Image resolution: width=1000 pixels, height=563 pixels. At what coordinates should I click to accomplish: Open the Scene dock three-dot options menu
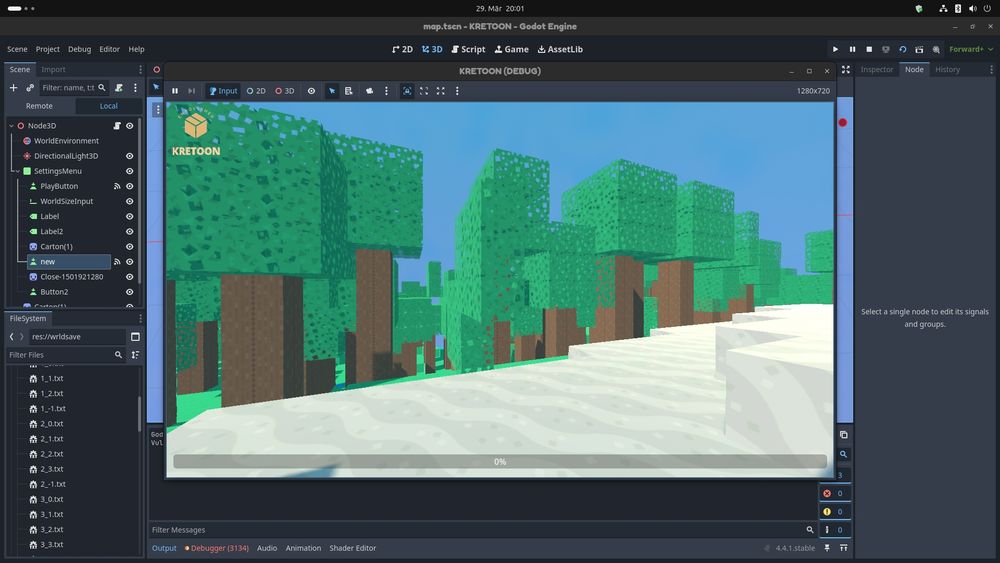pos(141,69)
